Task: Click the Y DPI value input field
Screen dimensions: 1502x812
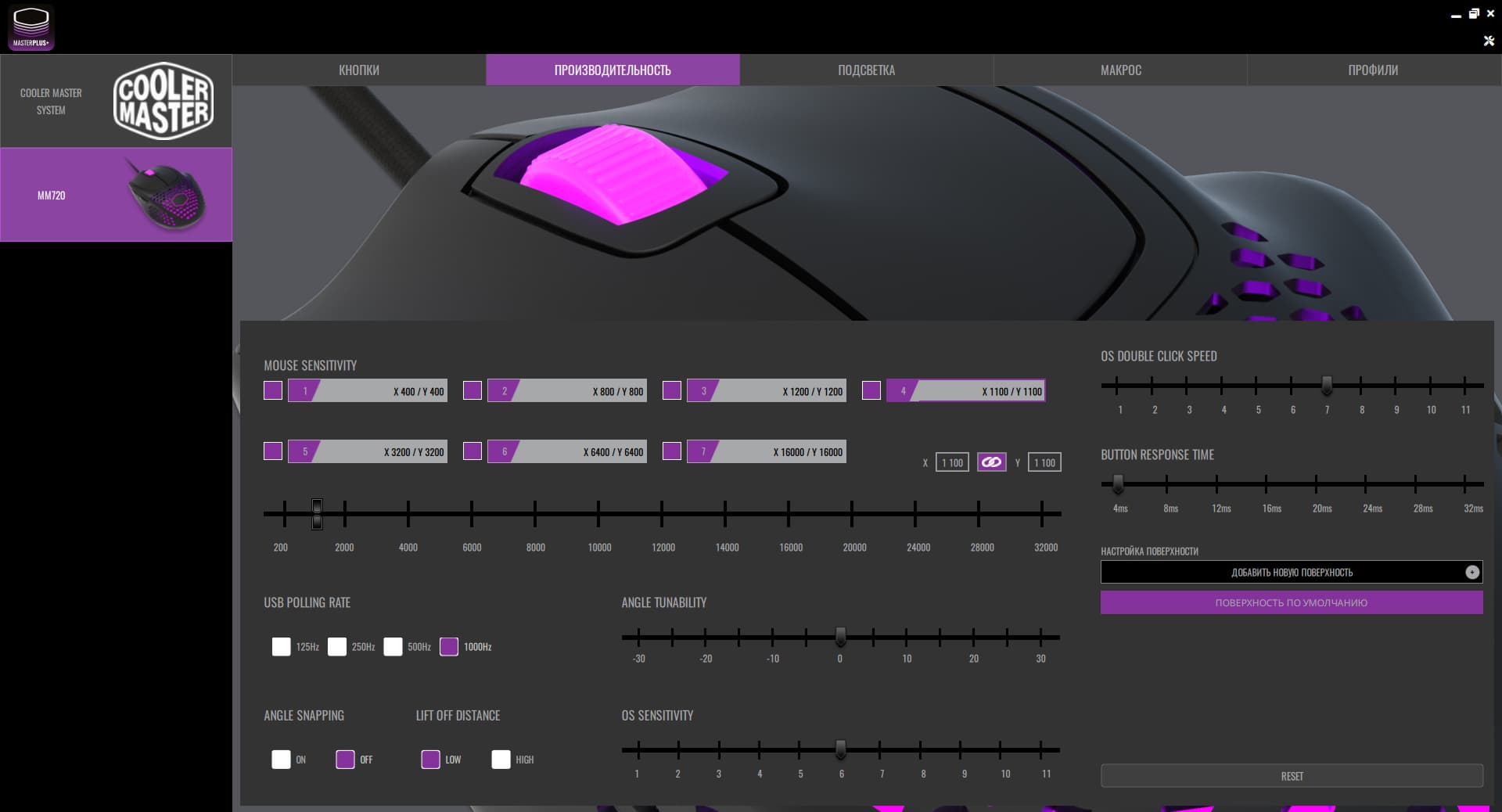Action: tap(1044, 462)
